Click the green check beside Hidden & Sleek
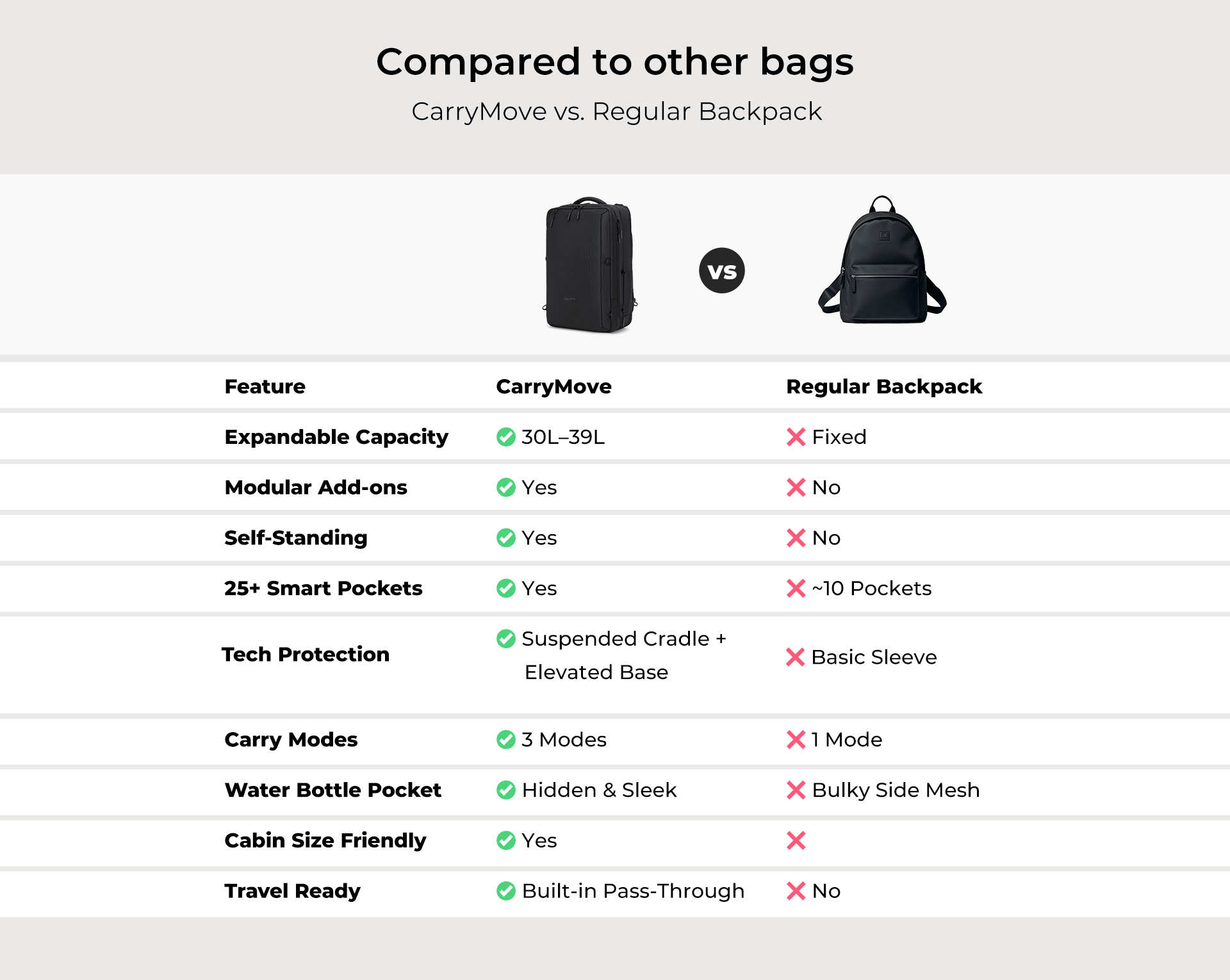Image resolution: width=1230 pixels, height=980 pixels. point(506,790)
